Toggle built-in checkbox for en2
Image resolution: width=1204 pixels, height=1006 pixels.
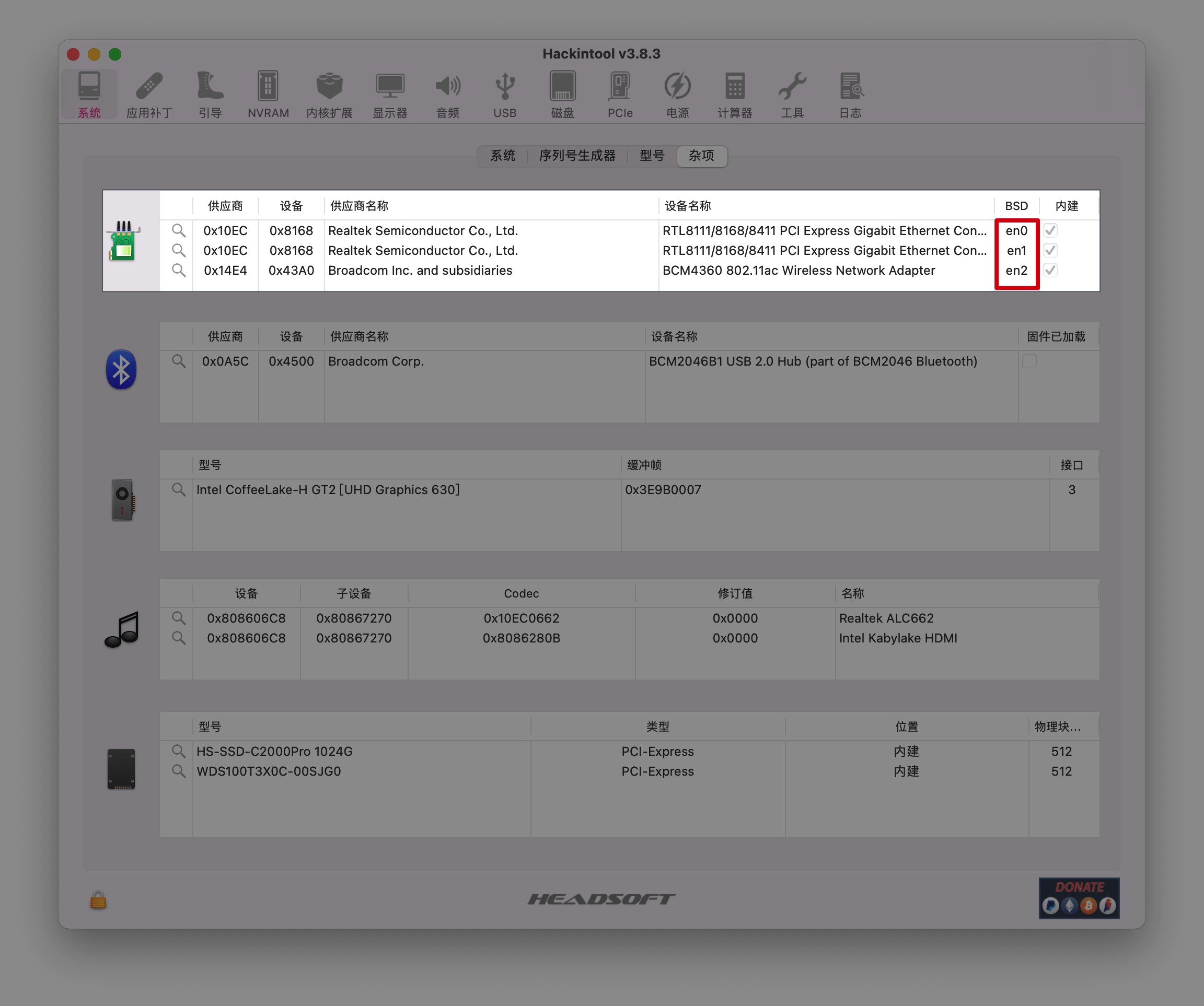coord(1050,270)
